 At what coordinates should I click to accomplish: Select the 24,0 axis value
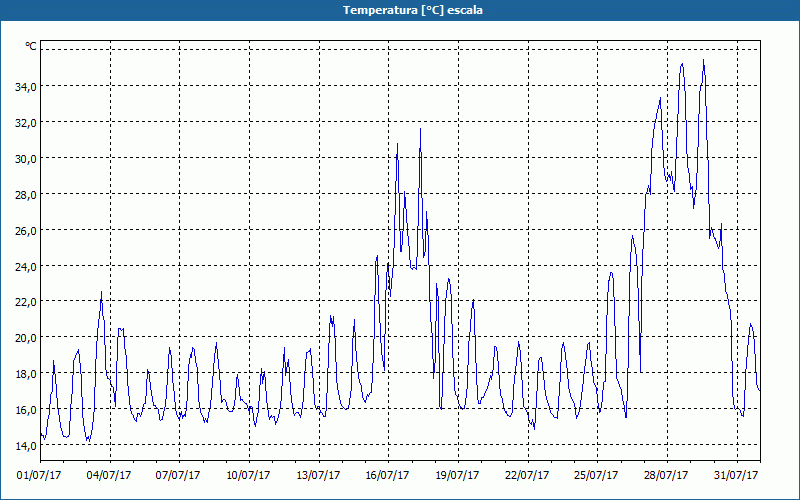pos(26,266)
